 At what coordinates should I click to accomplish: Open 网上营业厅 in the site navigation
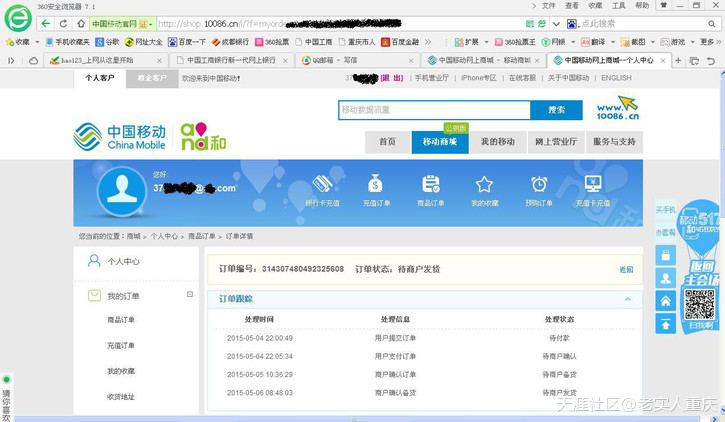(556, 142)
